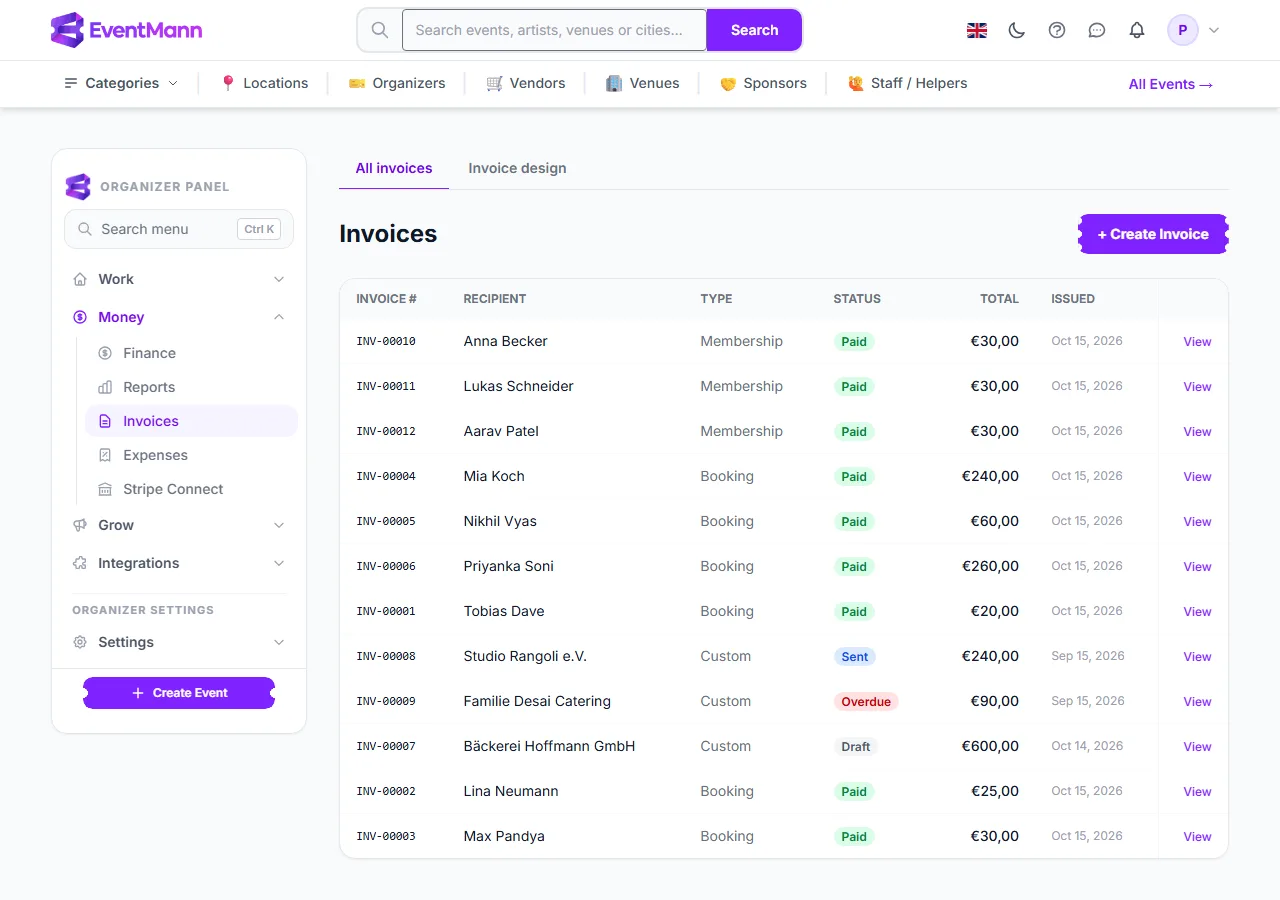Image resolution: width=1280 pixels, height=900 pixels.
Task: Toggle dark mode moon icon
Action: coord(1017,30)
